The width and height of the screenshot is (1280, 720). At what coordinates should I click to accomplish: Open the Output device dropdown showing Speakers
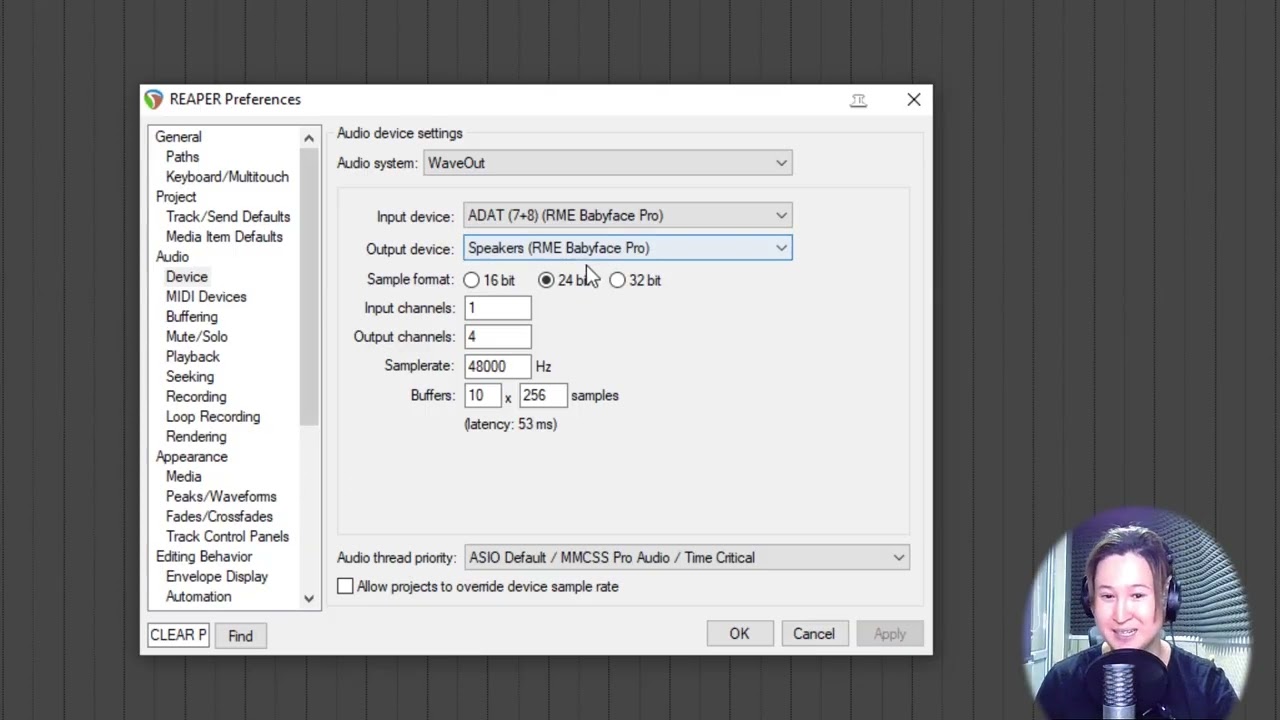pos(628,248)
